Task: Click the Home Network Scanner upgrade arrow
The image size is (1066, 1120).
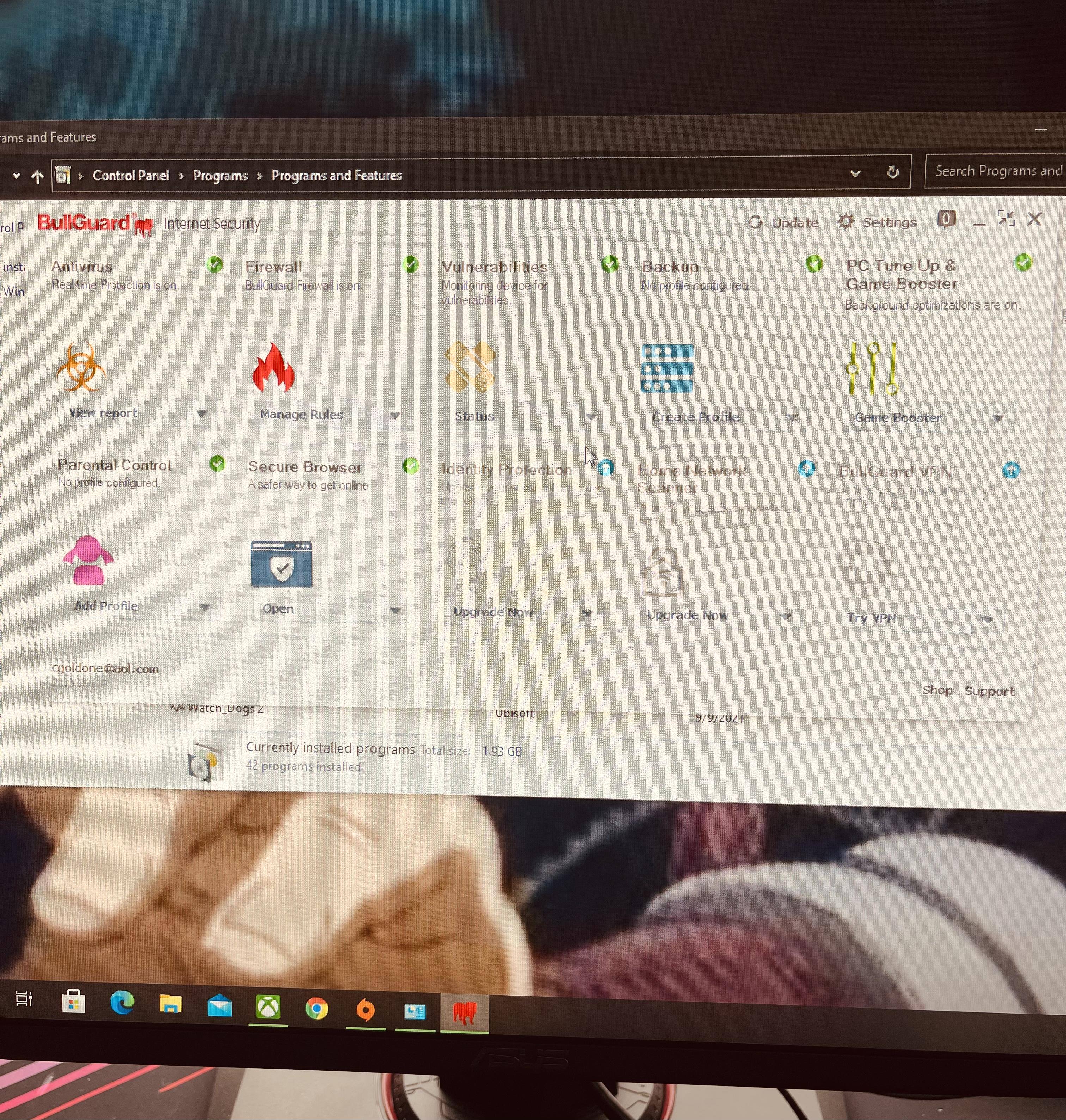Action: coord(806,469)
